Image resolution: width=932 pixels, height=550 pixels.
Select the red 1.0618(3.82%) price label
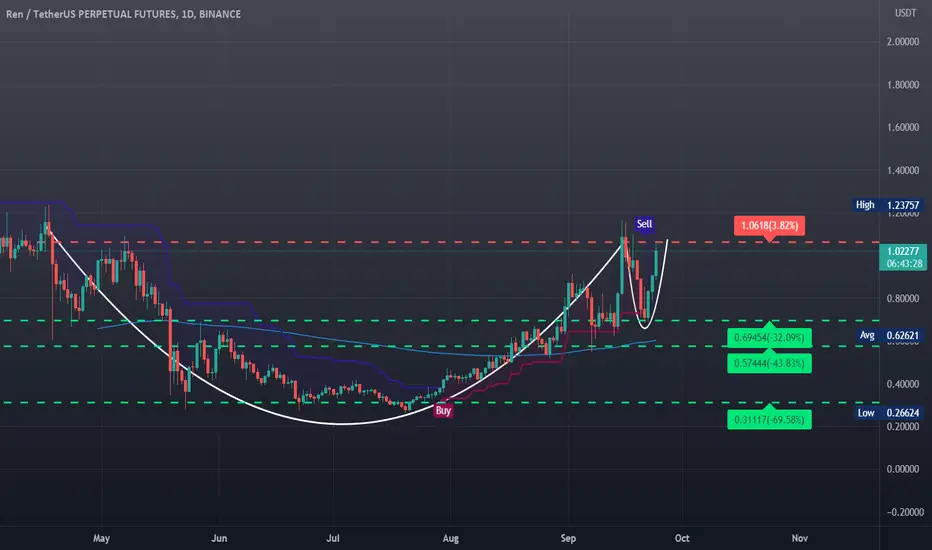coord(769,225)
